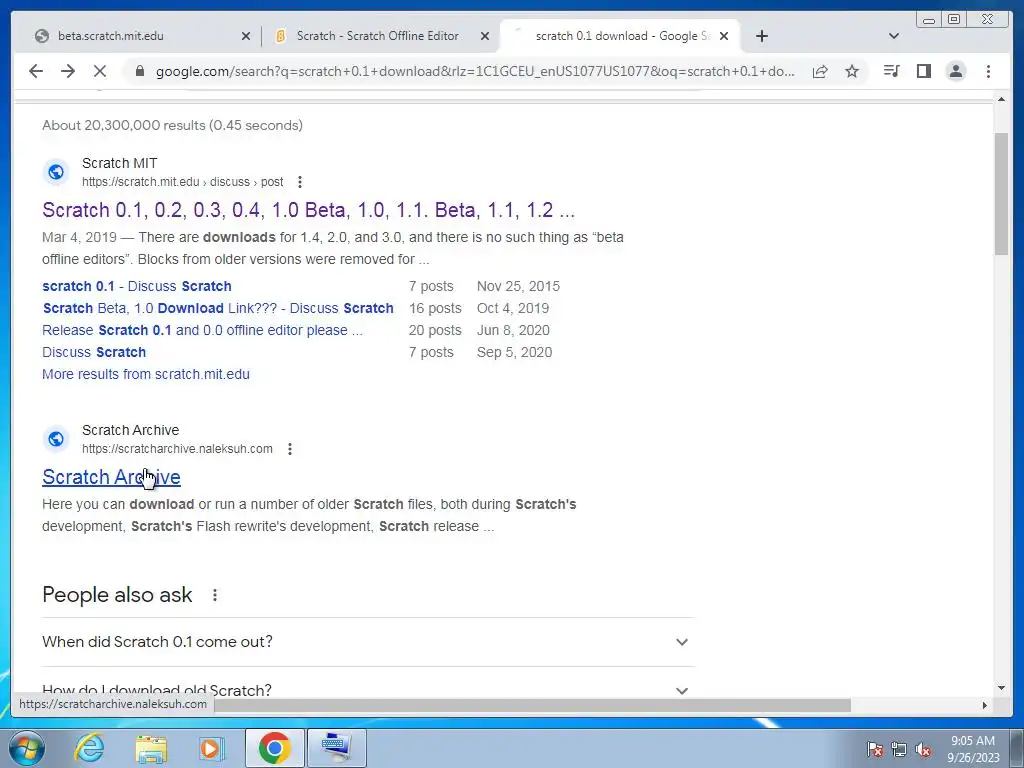Open People also ask options menu

tap(215, 595)
